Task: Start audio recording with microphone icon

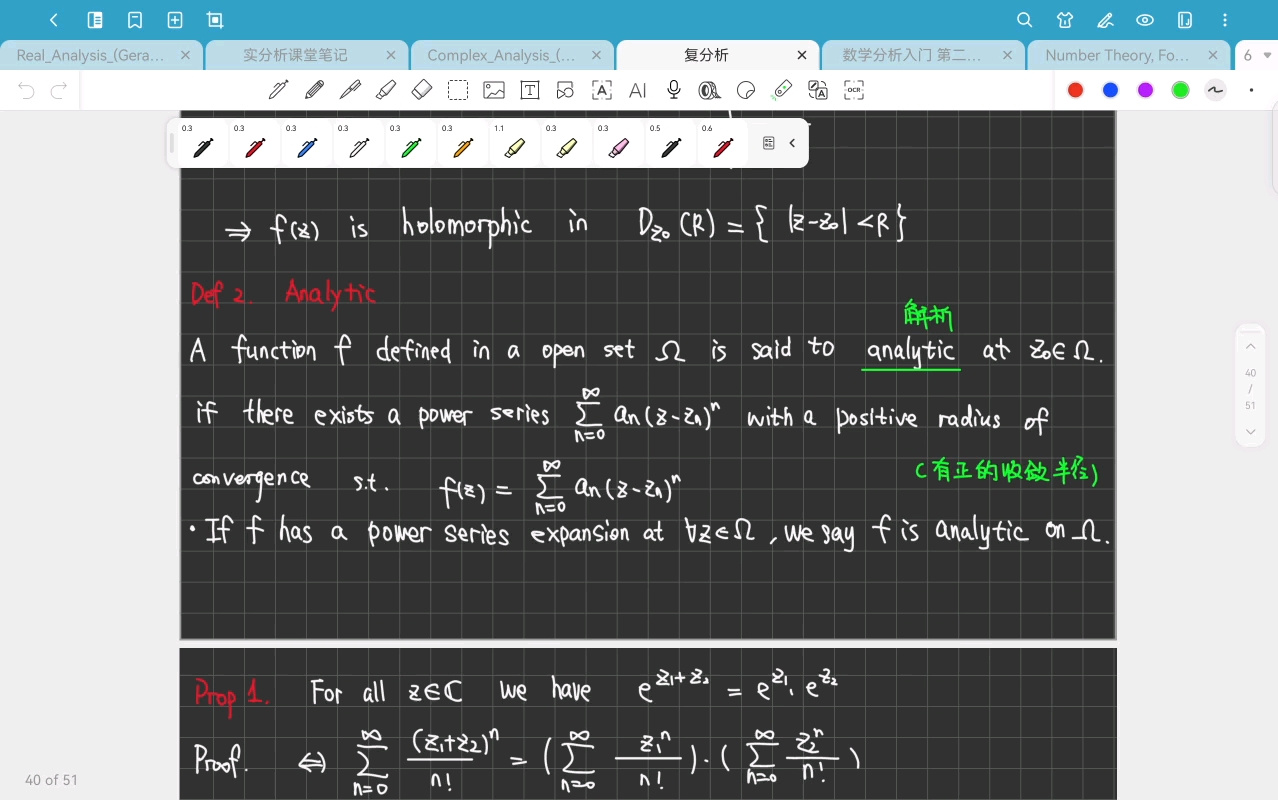Action: [674, 90]
